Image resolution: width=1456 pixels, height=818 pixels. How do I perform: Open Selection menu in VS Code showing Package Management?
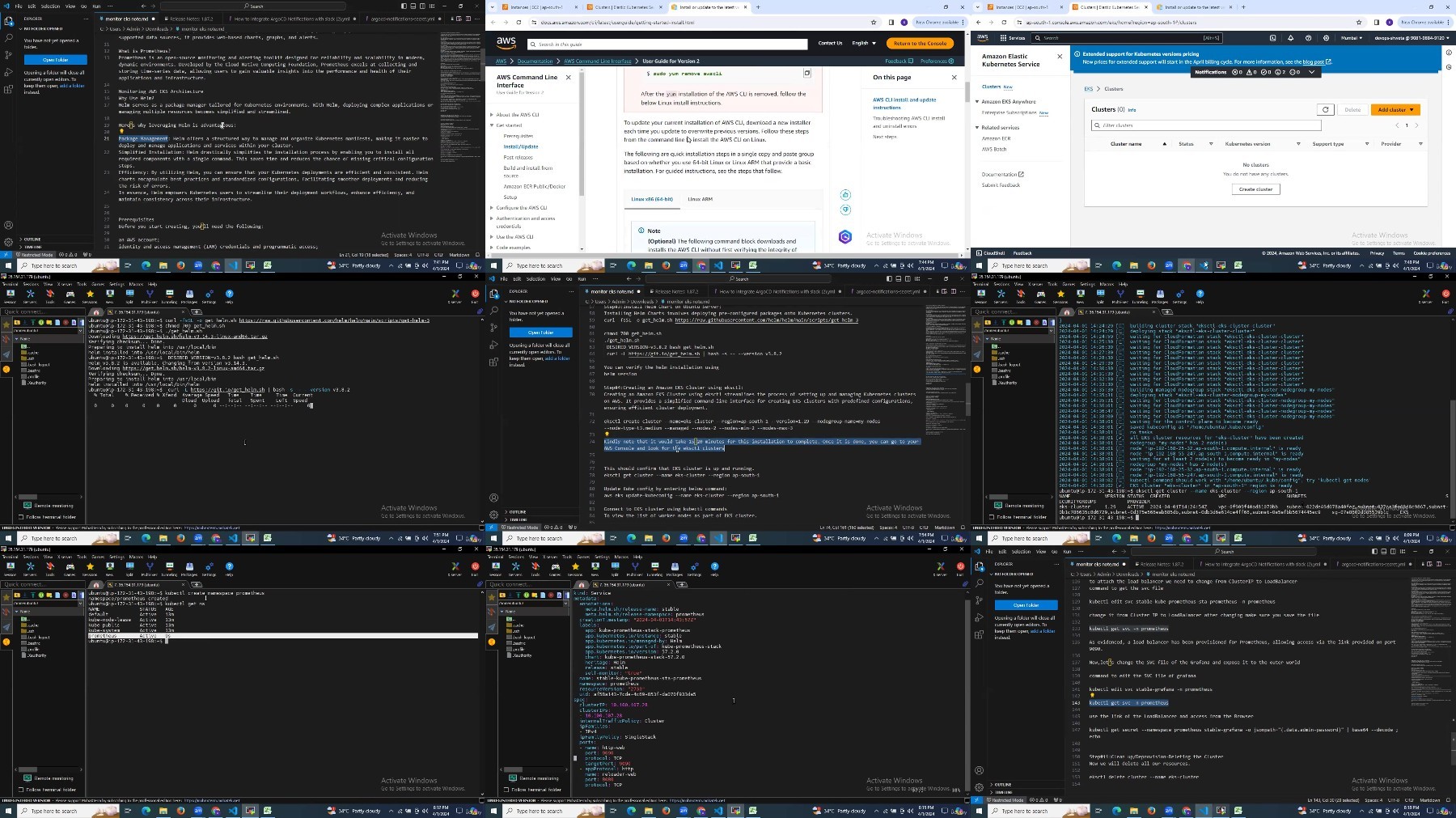click(50, 6)
